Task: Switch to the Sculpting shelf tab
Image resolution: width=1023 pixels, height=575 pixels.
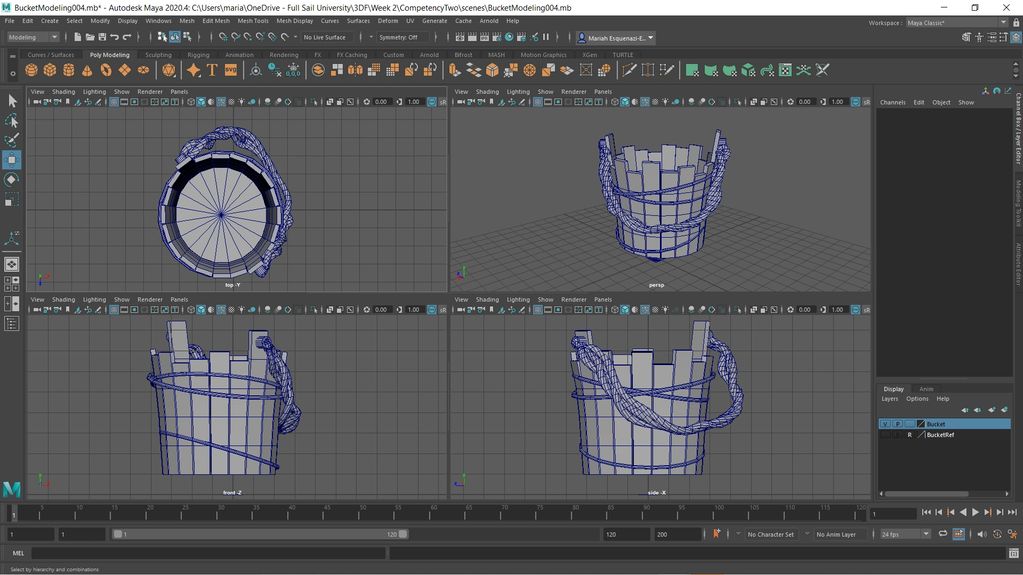Action: click(158, 55)
